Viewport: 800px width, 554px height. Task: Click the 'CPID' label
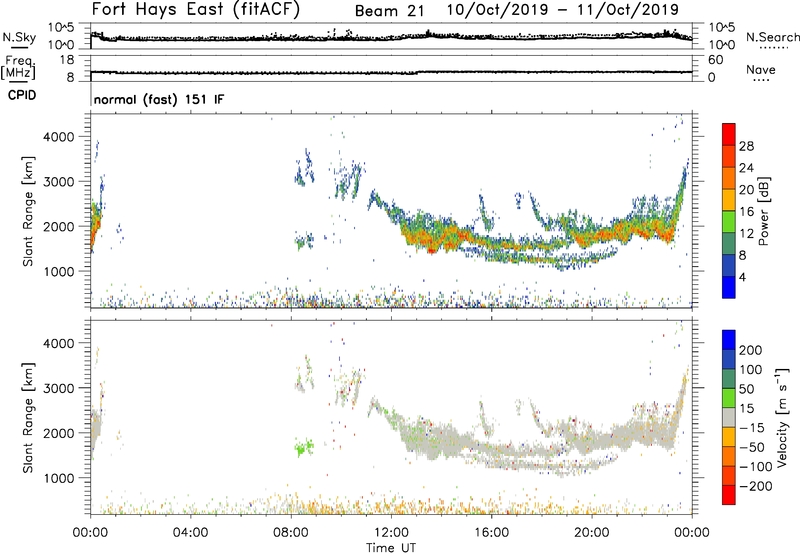[x=22, y=95]
